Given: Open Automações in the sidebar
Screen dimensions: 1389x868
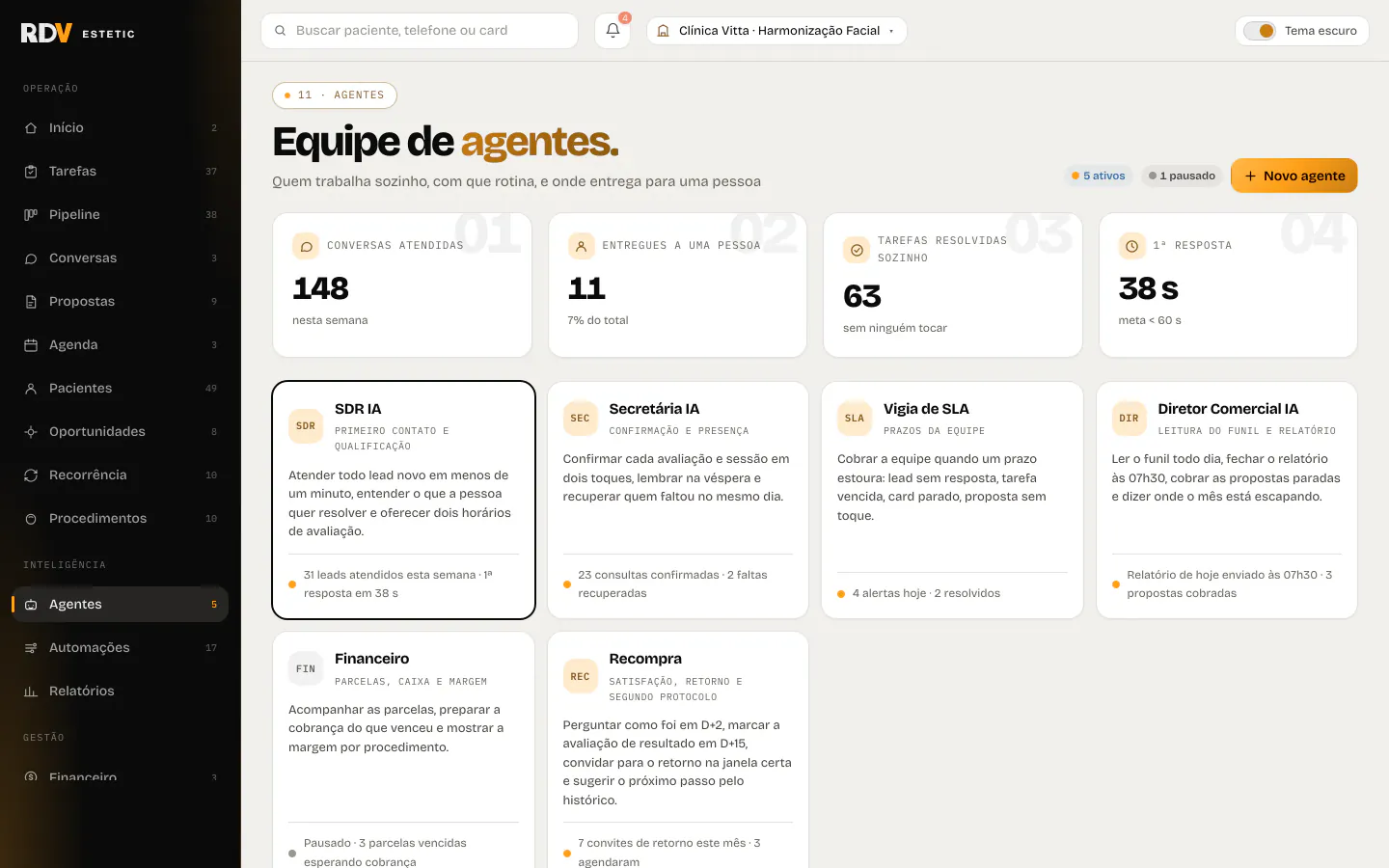Looking at the screenshot, I should coord(121,647).
